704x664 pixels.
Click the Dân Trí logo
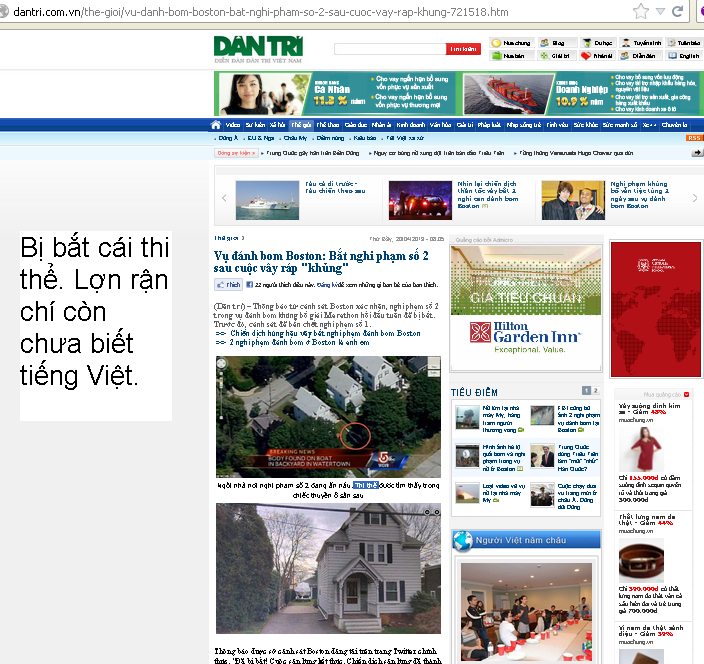pyautogui.click(x=258, y=49)
